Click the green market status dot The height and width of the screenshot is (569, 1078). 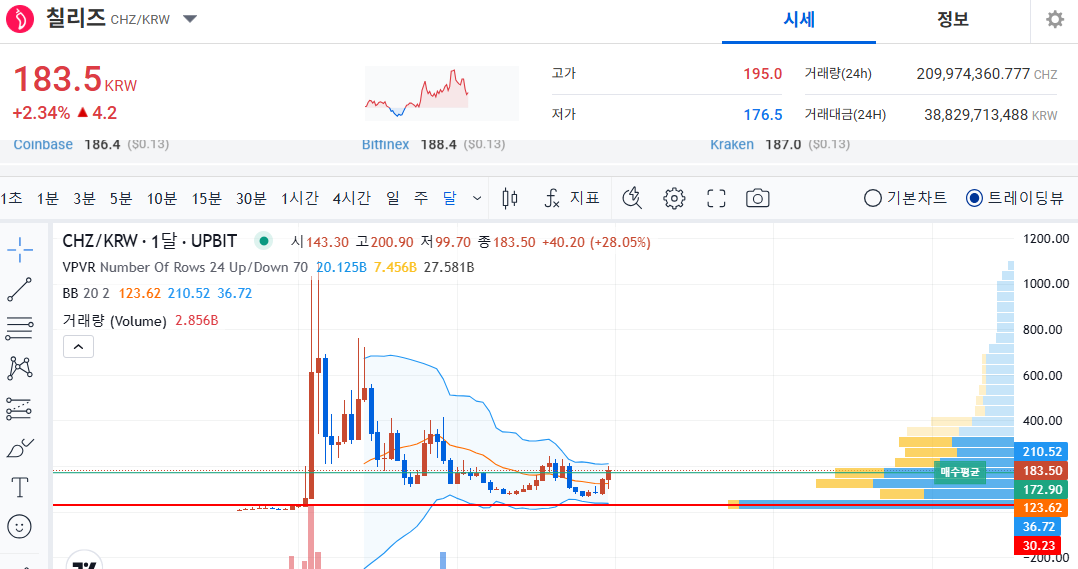click(x=263, y=241)
